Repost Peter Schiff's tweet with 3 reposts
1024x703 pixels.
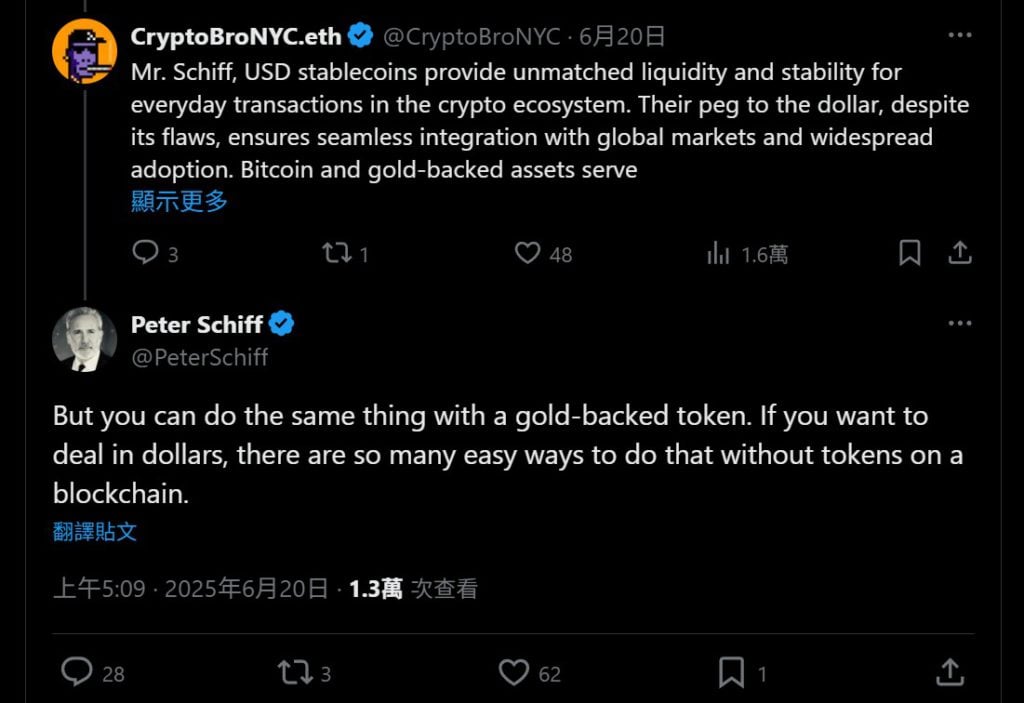(x=295, y=672)
